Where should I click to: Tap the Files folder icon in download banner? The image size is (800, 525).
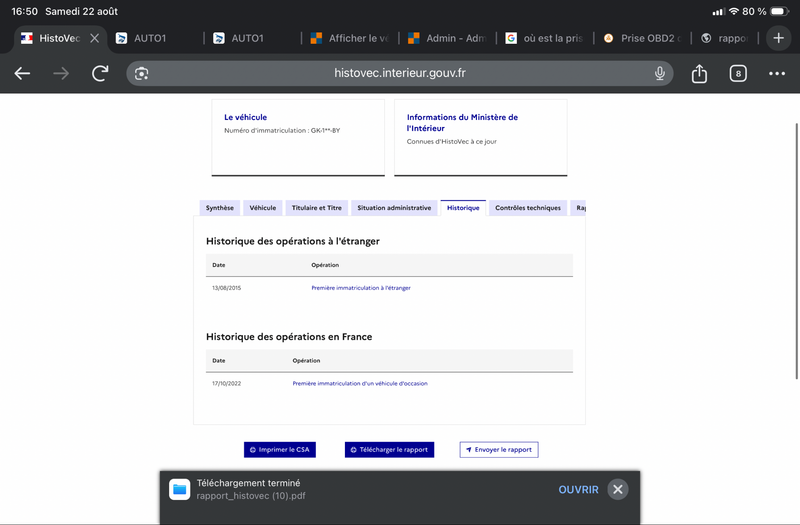(180, 489)
